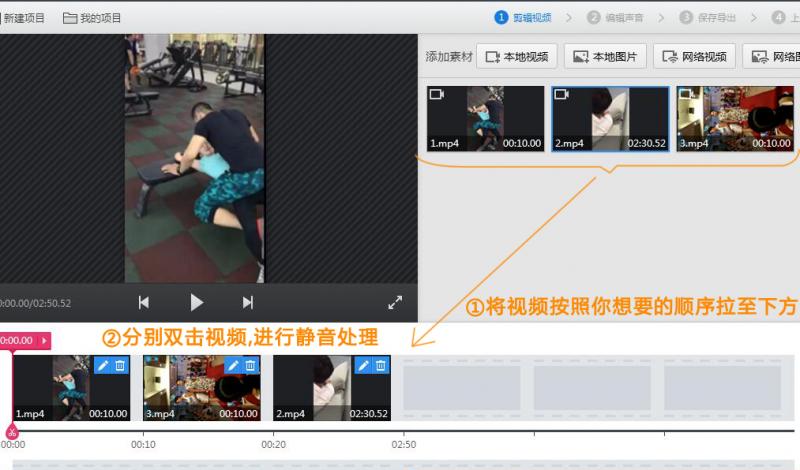Edit the 3.mp4 timeline clip pencil icon
Image resolution: width=800 pixels, height=470 pixels.
[x=233, y=365]
